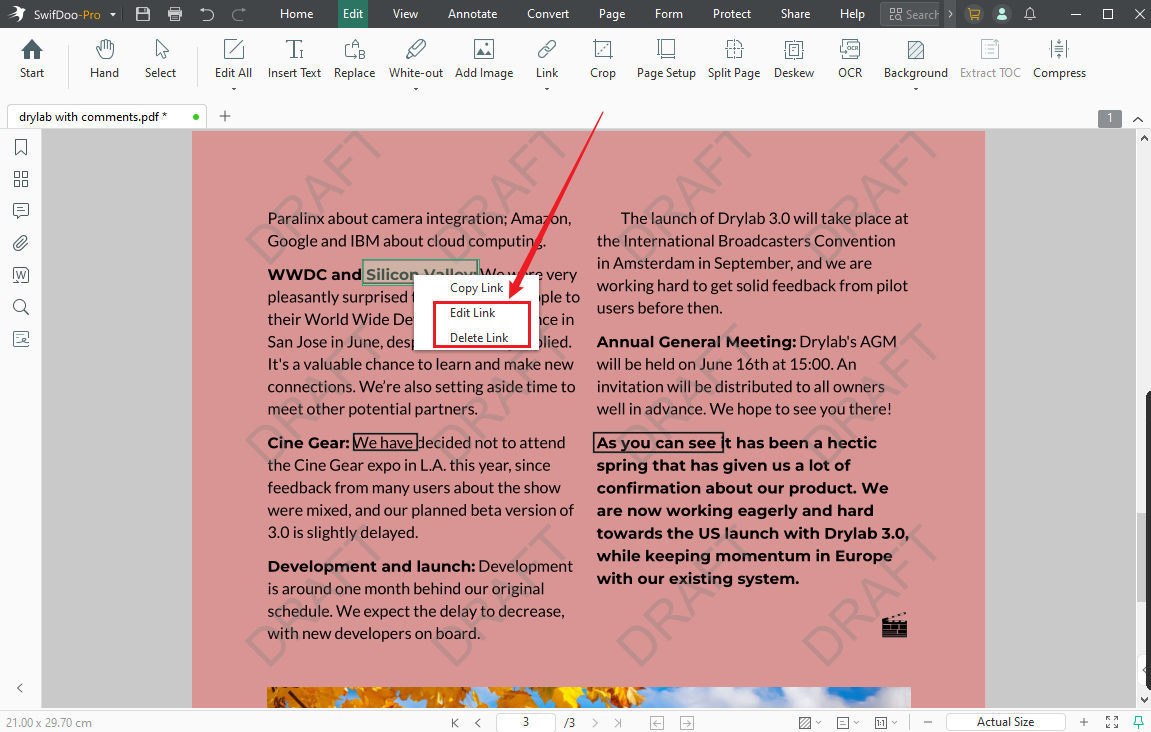Start OCR recognition
This screenshot has width=1151, height=732.
(850, 59)
